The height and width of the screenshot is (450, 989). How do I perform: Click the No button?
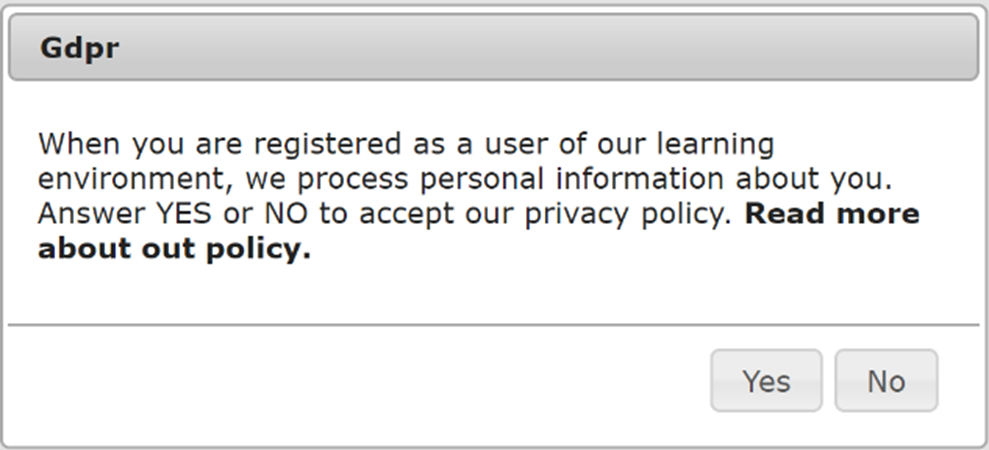(x=886, y=381)
